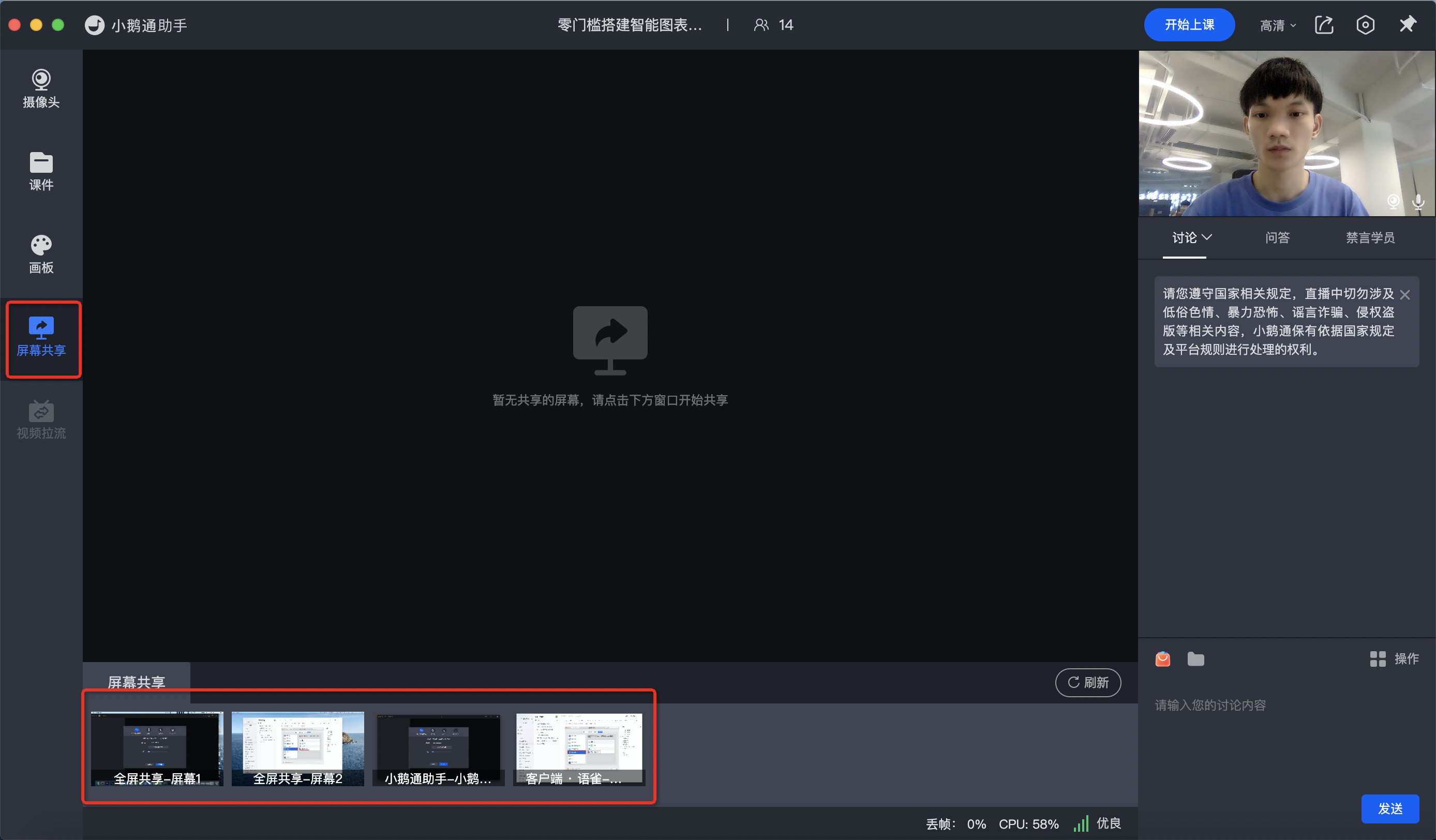Open the 操作 actions menu
The width and height of the screenshot is (1436, 840).
pyautogui.click(x=1394, y=659)
